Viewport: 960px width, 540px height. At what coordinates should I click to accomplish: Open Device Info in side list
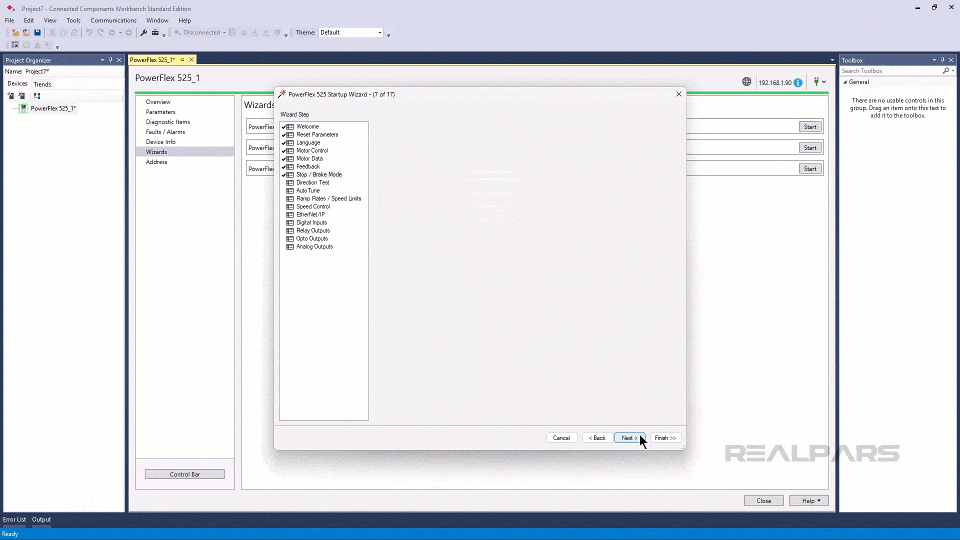coord(160,141)
